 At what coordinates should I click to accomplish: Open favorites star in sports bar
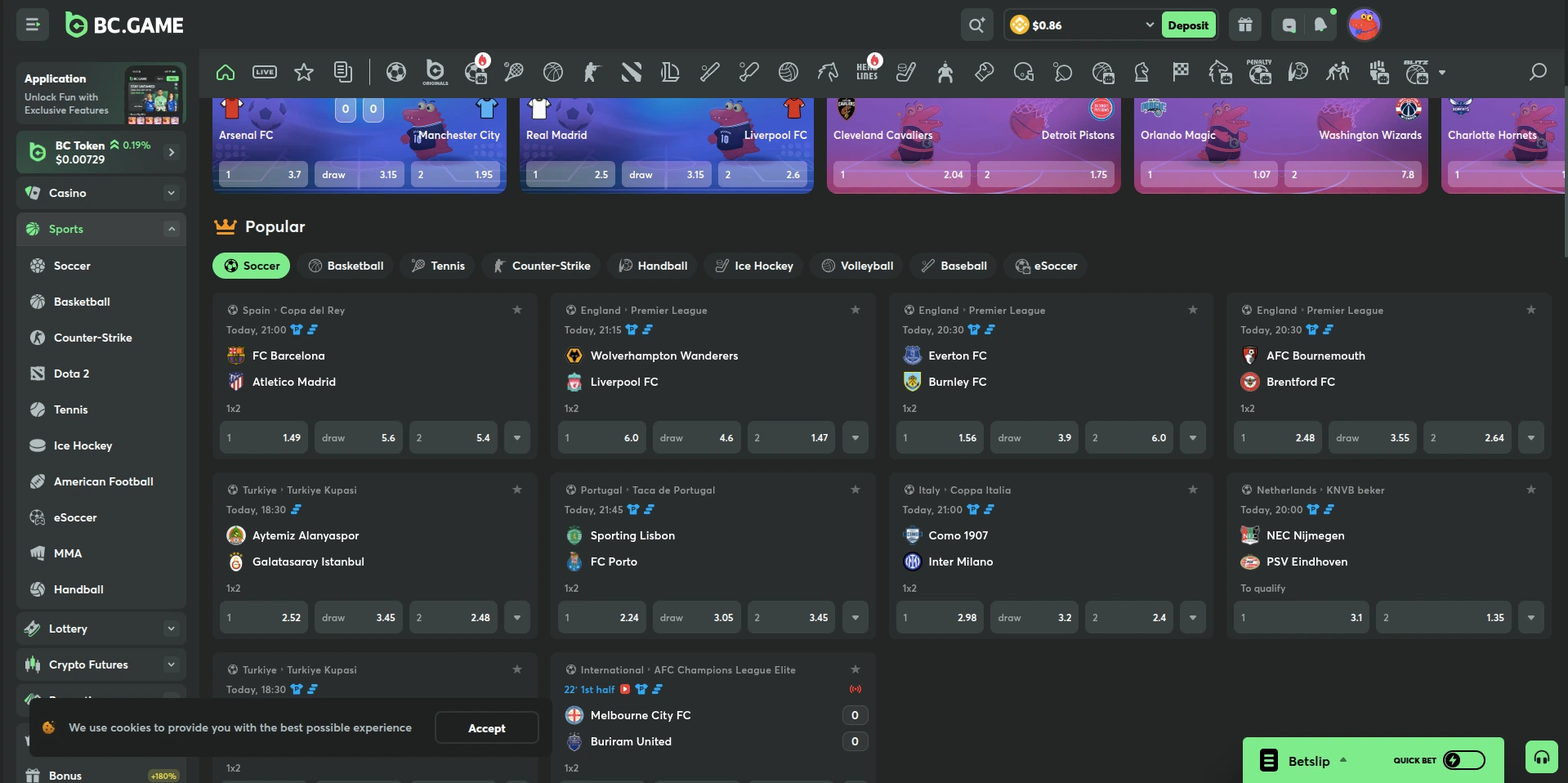click(304, 72)
